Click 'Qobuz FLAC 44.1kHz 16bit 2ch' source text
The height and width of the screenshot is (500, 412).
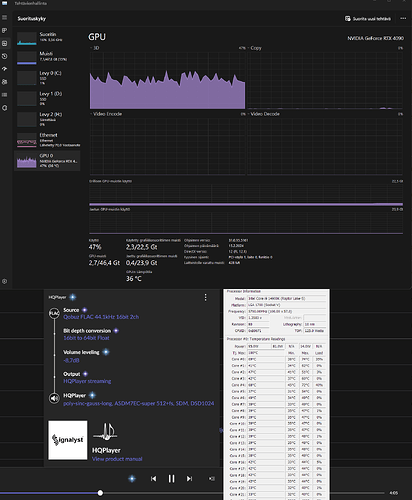[x=101, y=317]
